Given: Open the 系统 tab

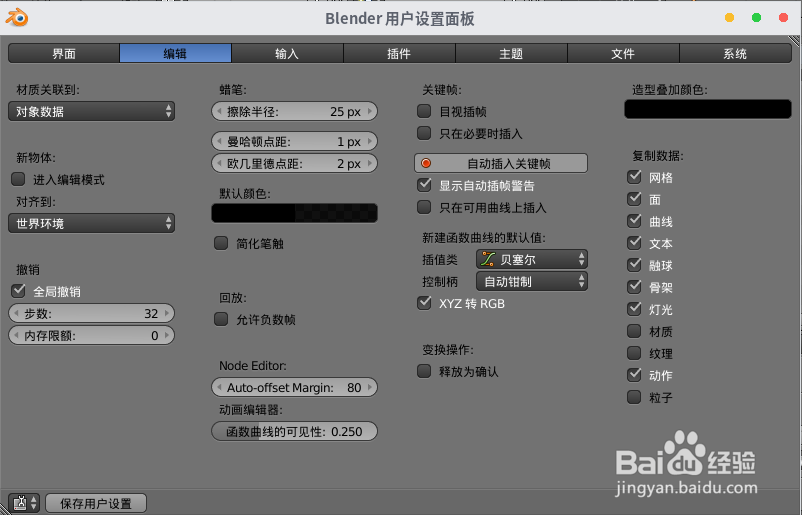Looking at the screenshot, I should click(736, 53).
